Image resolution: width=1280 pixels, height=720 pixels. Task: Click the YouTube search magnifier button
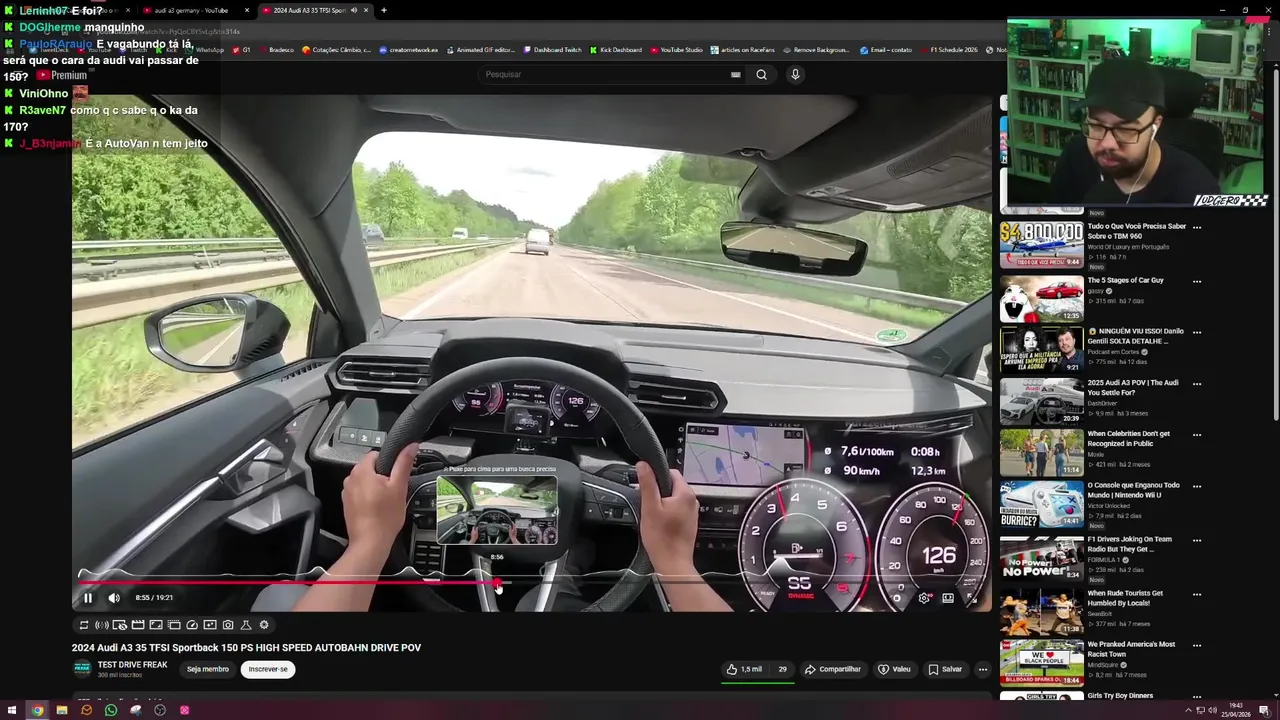coord(762,74)
